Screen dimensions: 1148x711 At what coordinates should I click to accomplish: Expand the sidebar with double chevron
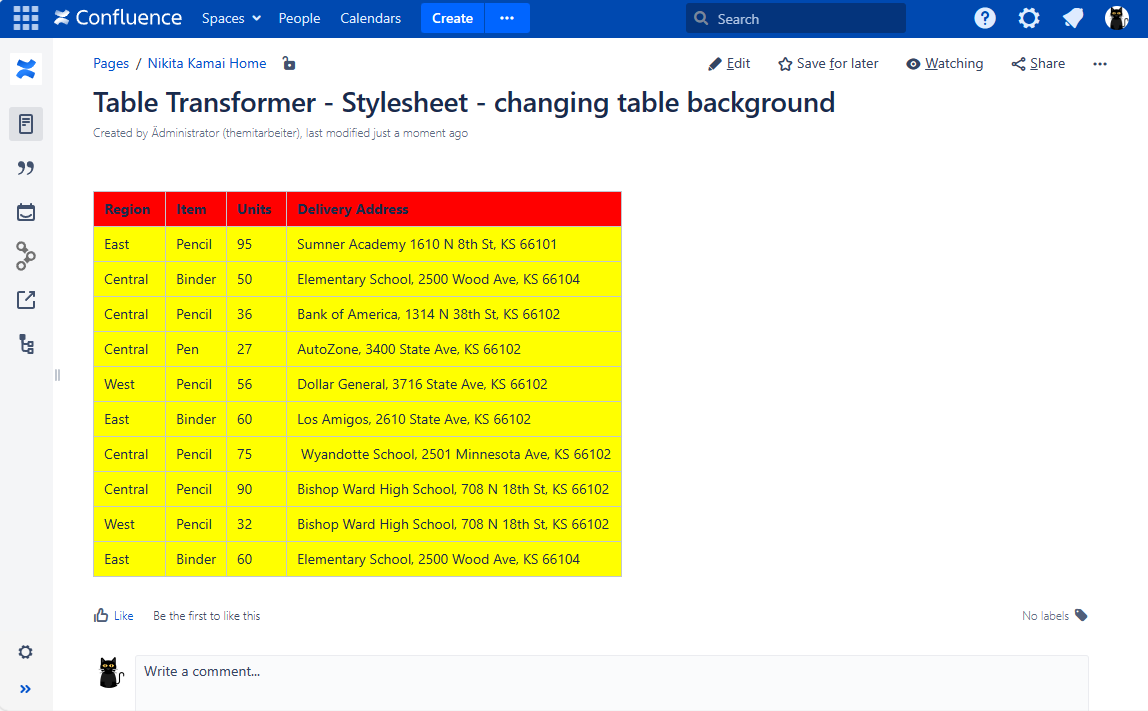26,688
